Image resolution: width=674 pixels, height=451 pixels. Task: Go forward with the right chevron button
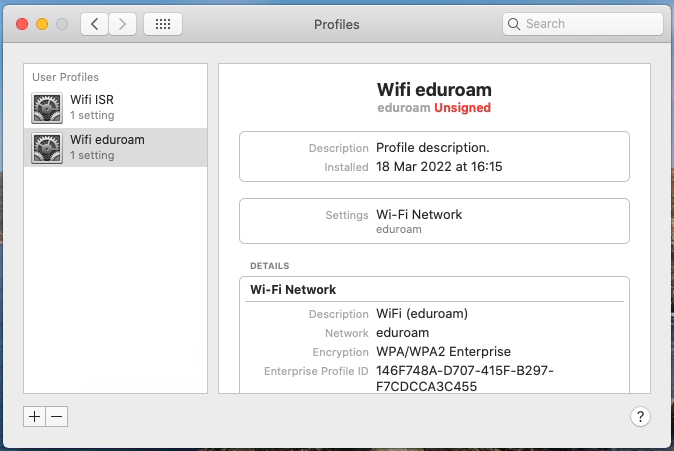(123, 24)
